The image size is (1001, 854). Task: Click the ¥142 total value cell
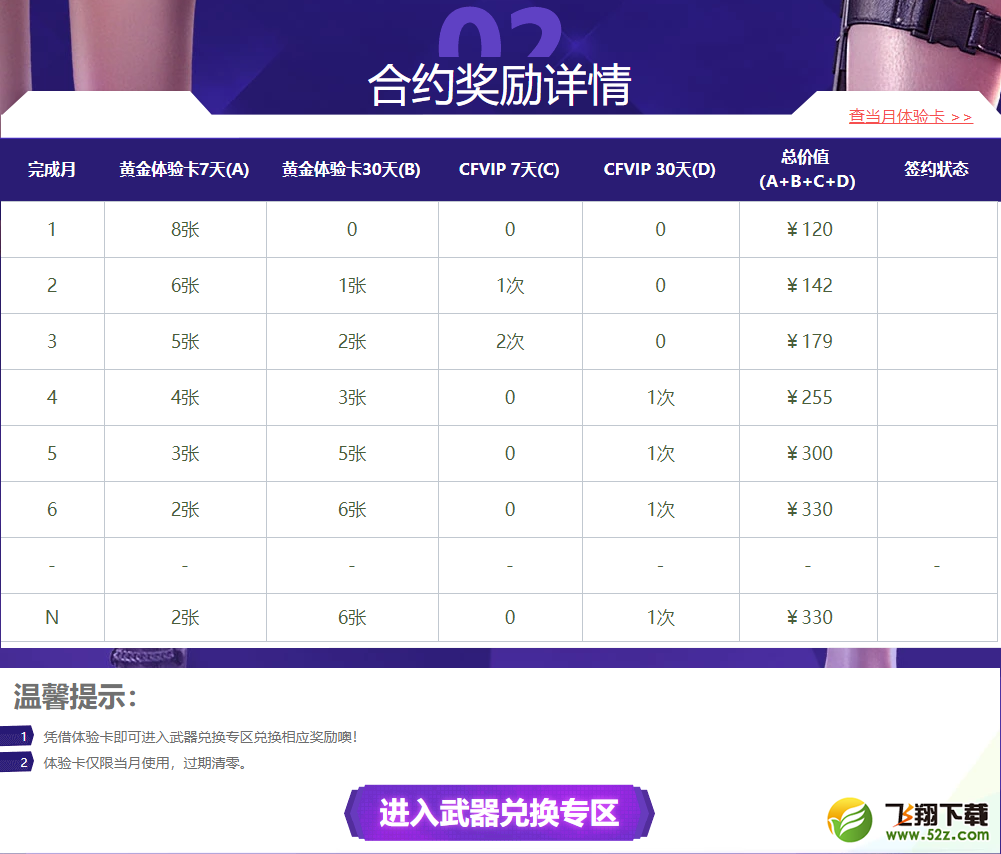pos(809,285)
